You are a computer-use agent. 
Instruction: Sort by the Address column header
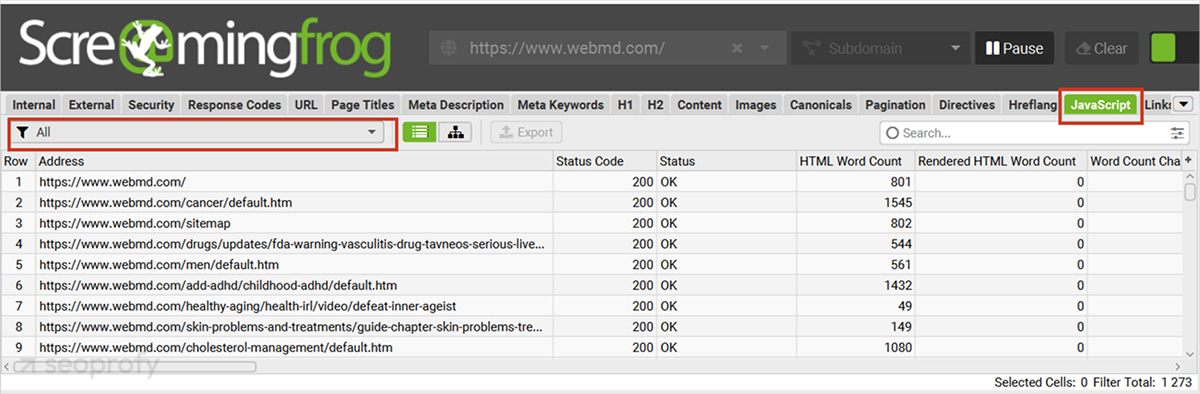pos(294,161)
